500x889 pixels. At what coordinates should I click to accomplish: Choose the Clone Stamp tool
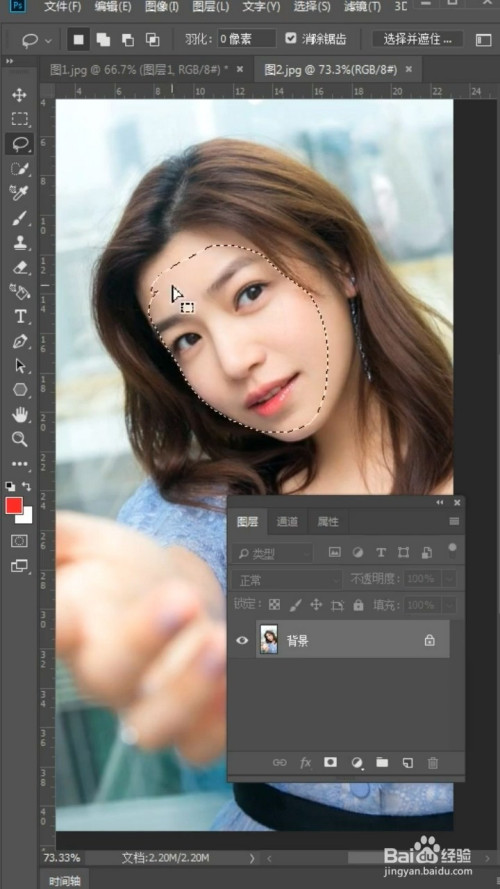[x=19, y=243]
